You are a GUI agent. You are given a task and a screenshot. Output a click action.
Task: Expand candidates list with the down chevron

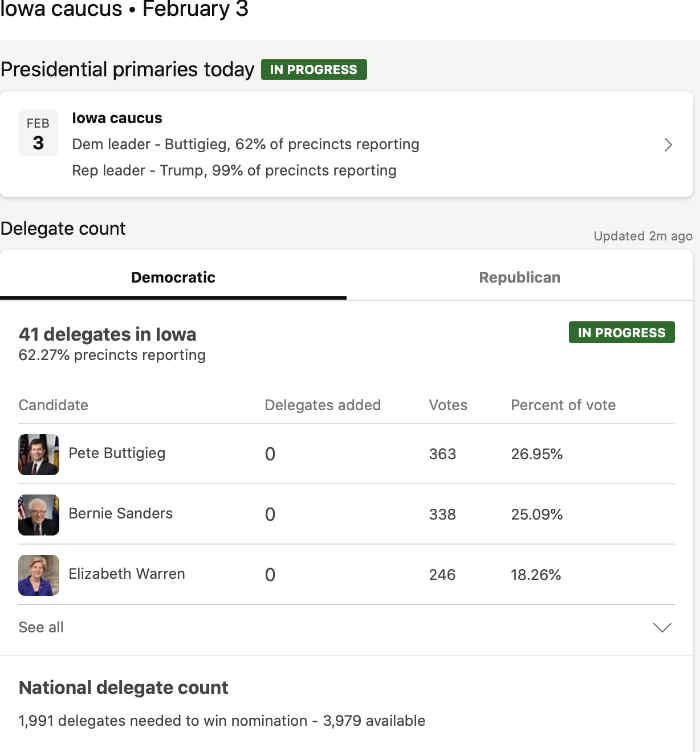(x=662, y=627)
